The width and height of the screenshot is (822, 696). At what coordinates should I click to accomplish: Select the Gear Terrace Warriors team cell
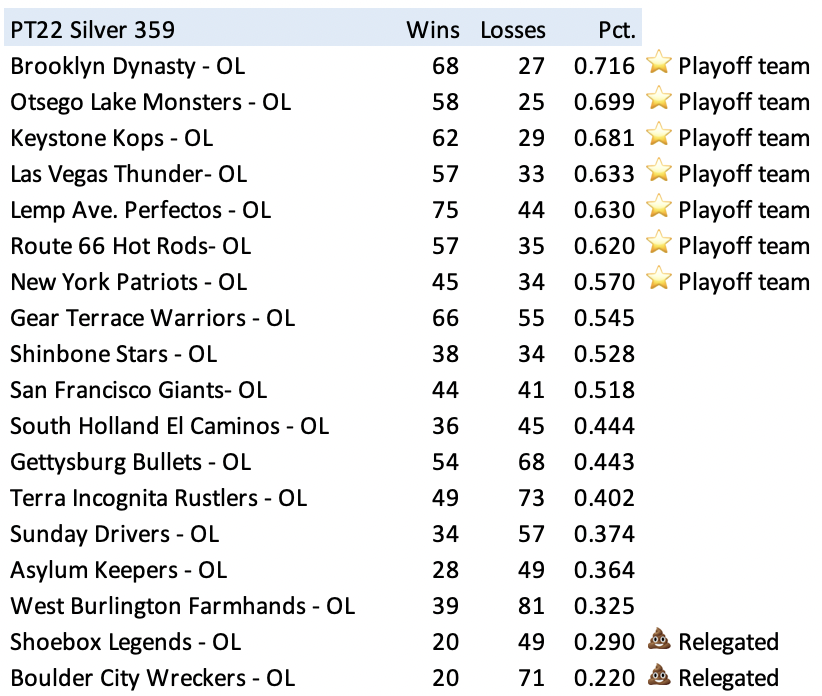click(152, 318)
